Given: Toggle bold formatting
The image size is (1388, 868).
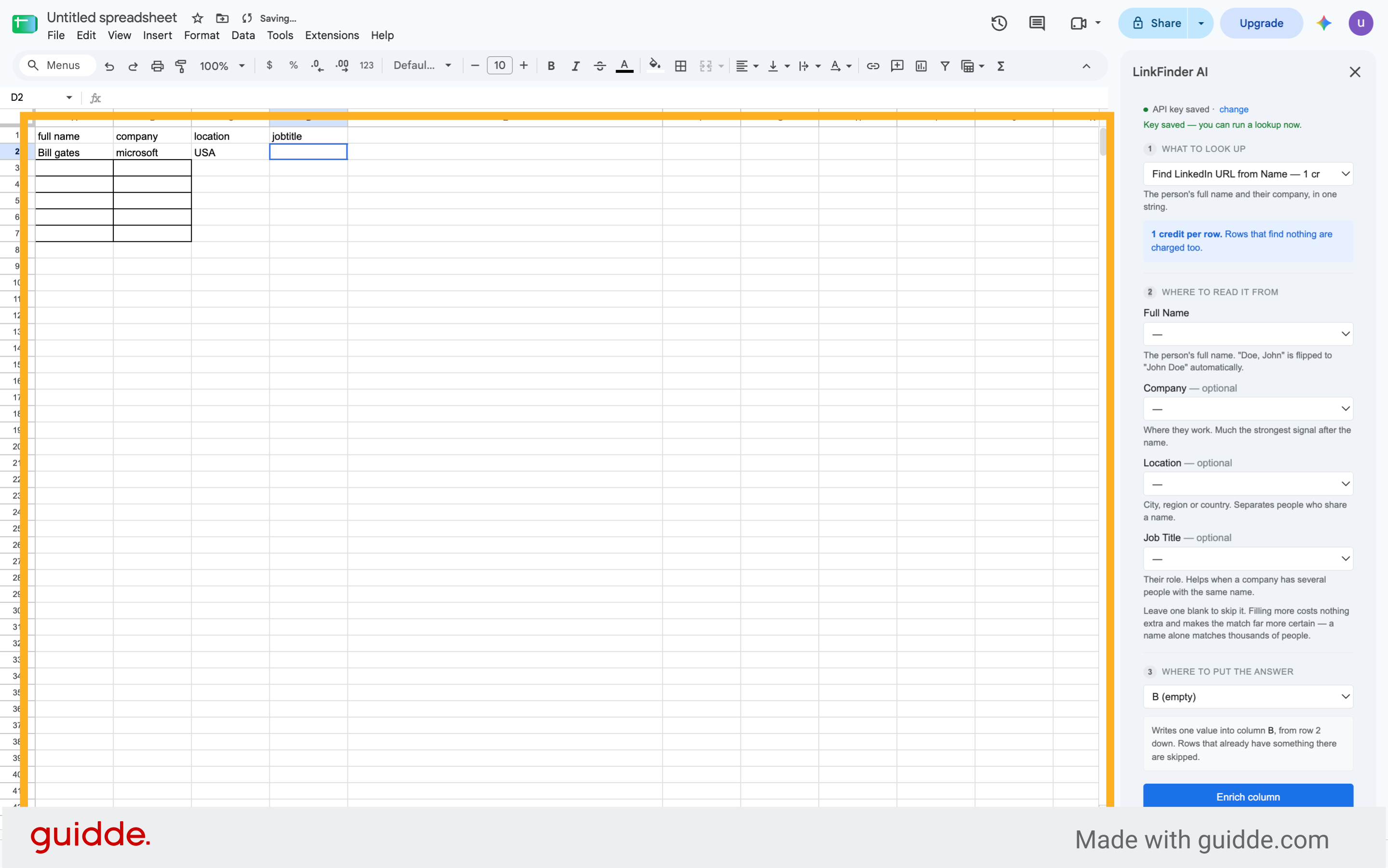Looking at the screenshot, I should [551, 66].
